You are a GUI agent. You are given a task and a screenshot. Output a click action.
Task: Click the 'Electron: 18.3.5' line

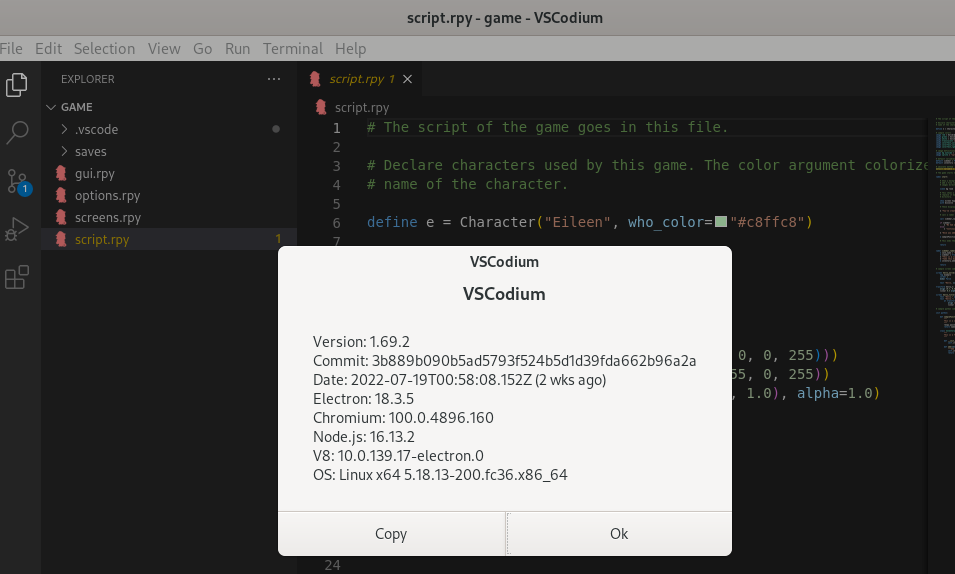[363, 399]
